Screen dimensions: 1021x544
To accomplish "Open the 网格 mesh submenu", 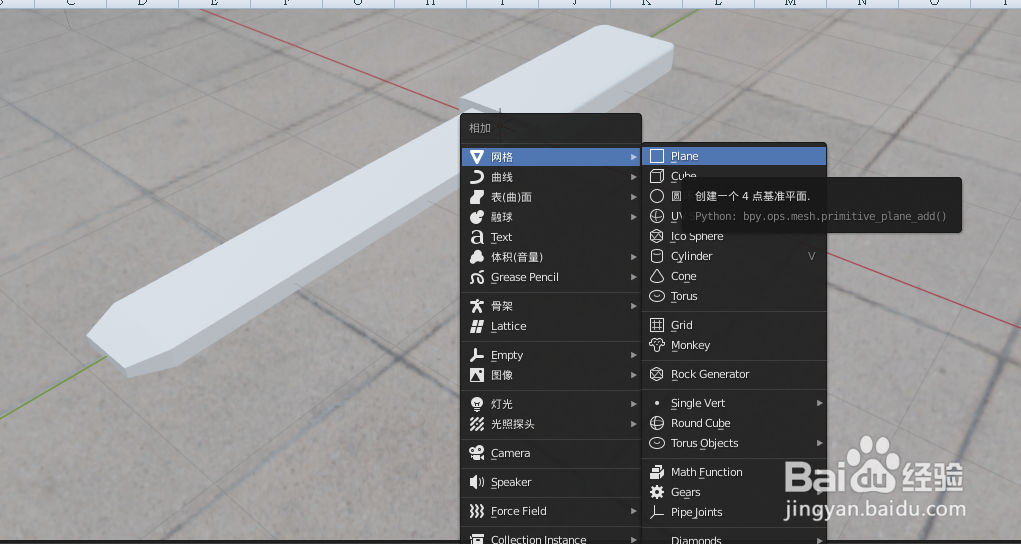I will pos(551,157).
